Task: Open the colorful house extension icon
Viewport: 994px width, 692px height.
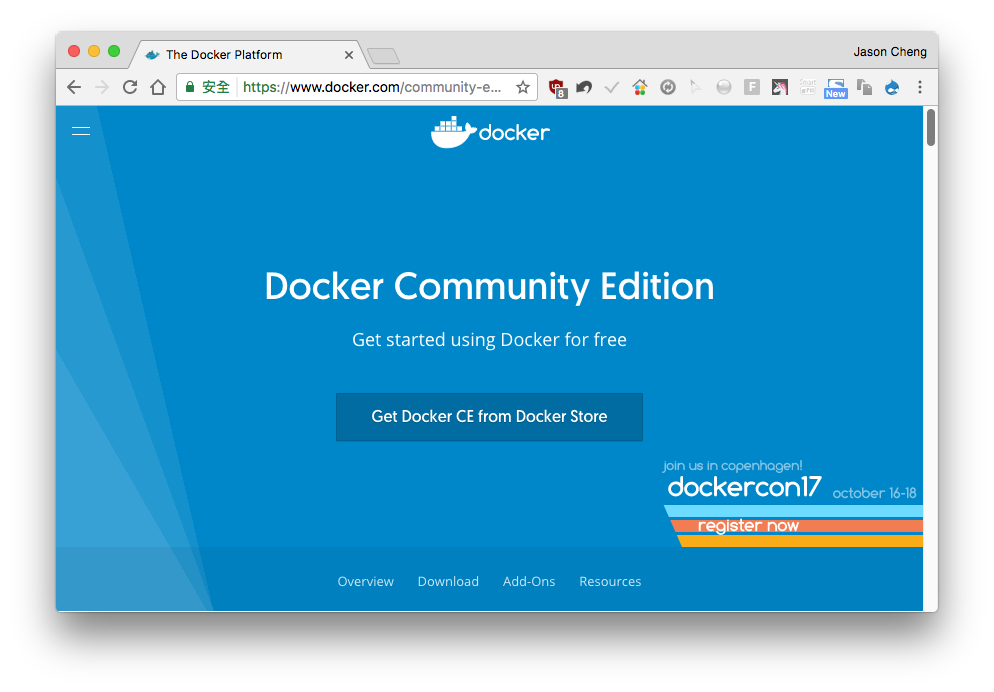Action: [x=640, y=87]
